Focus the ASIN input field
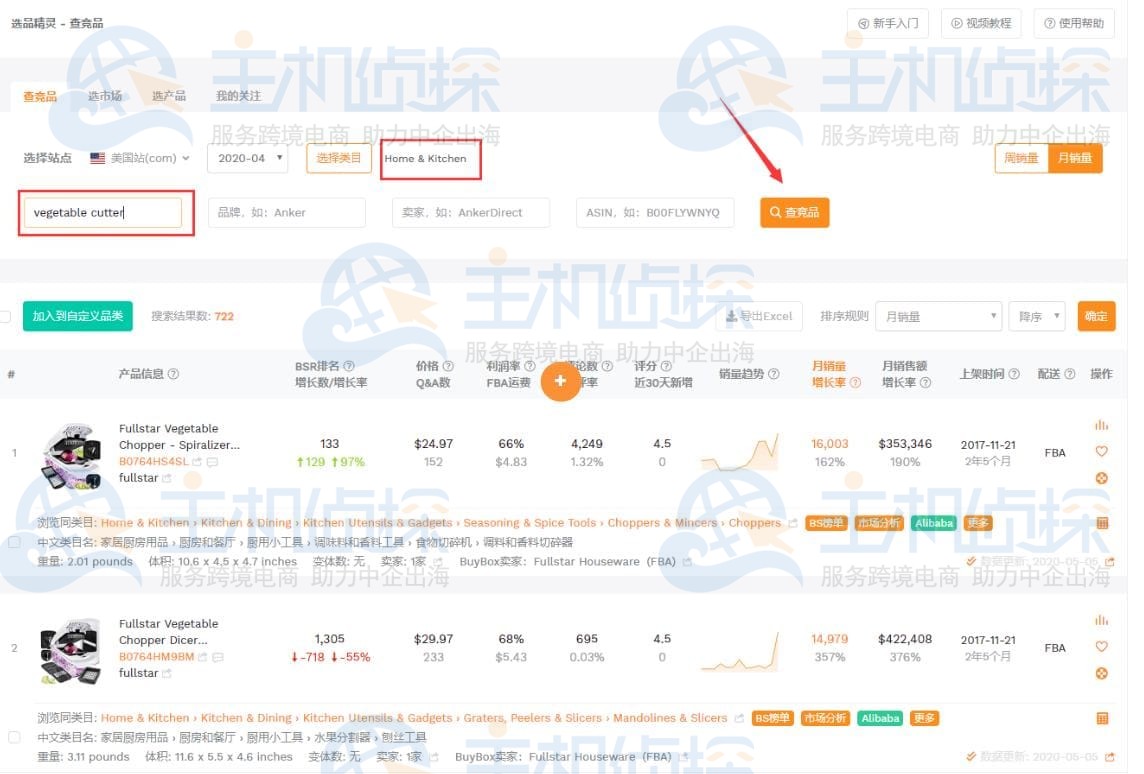The width and height of the screenshot is (1144, 774). [654, 212]
